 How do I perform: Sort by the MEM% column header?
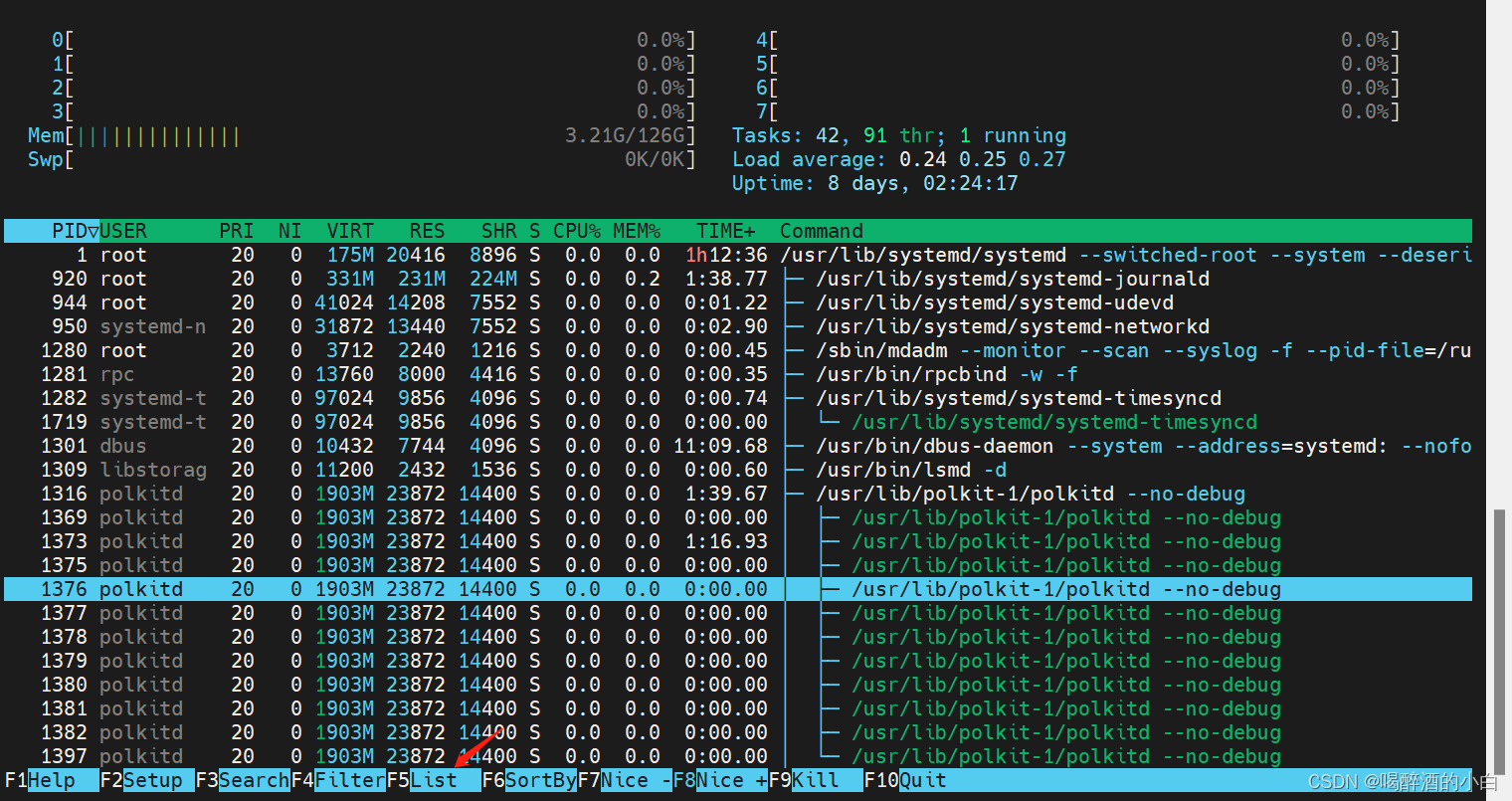pos(637,231)
